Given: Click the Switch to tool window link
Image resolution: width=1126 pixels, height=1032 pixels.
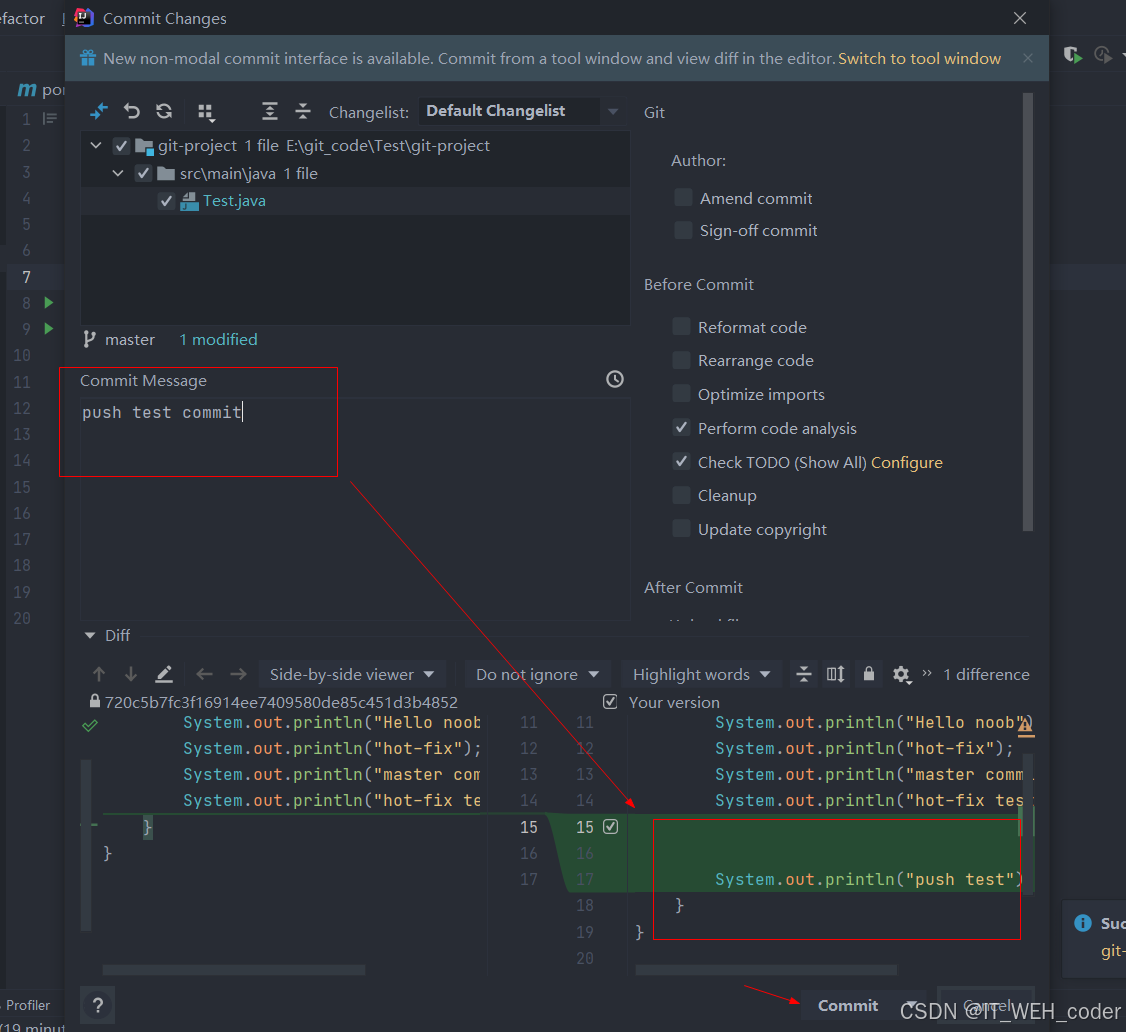Looking at the screenshot, I should pyautogui.click(x=919, y=58).
